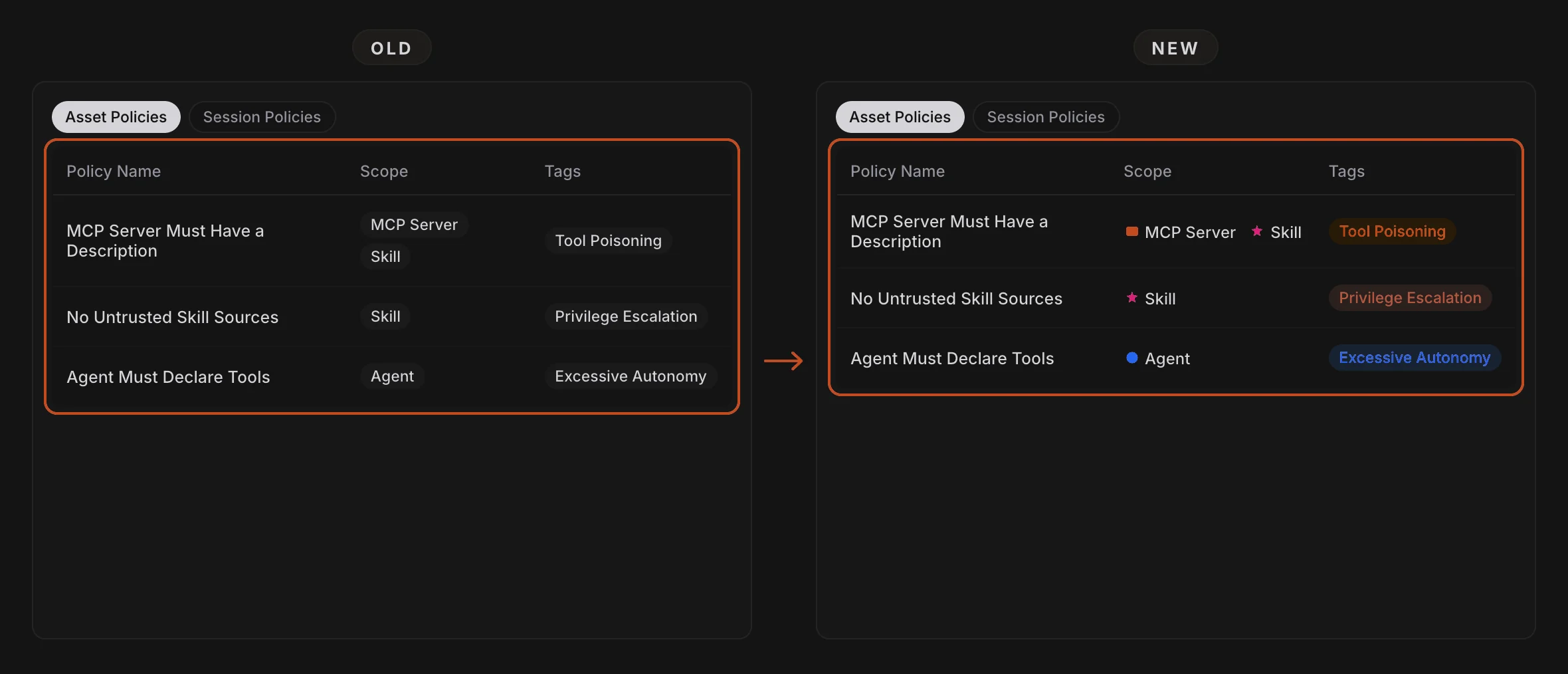The width and height of the screenshot is (1568, 674).
Task: Click the orange Tool Poisoning tag in NEW panel
Action: click(1392, 231)
